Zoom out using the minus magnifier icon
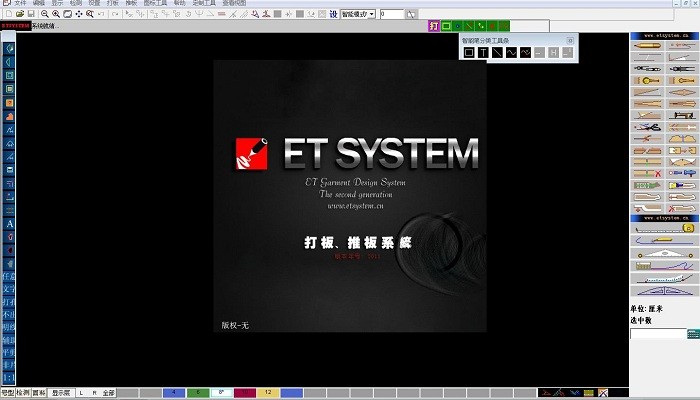 44,14
